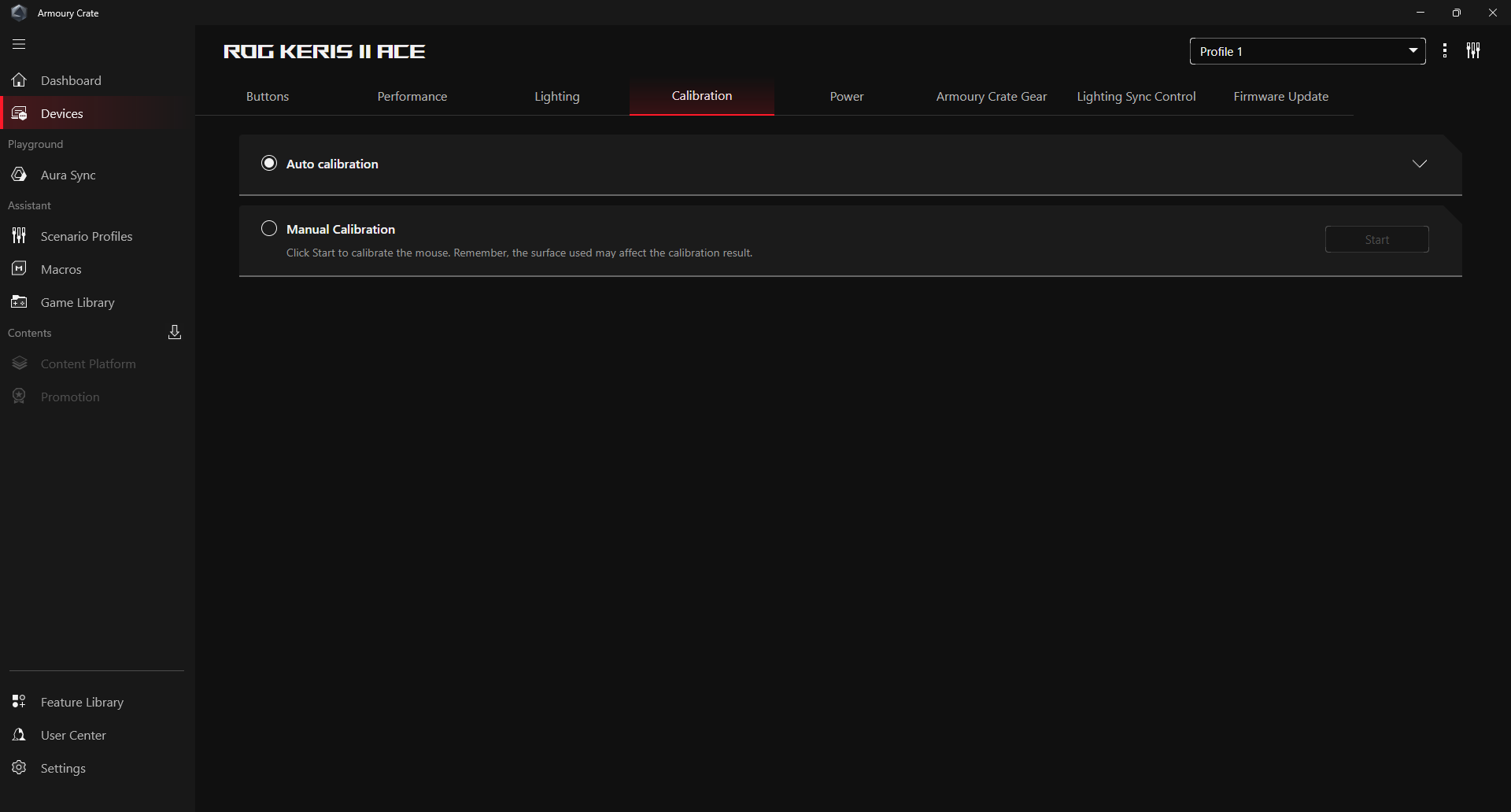
Task: Expand the Auto calibration section chevron
Action: [1420, 164]
